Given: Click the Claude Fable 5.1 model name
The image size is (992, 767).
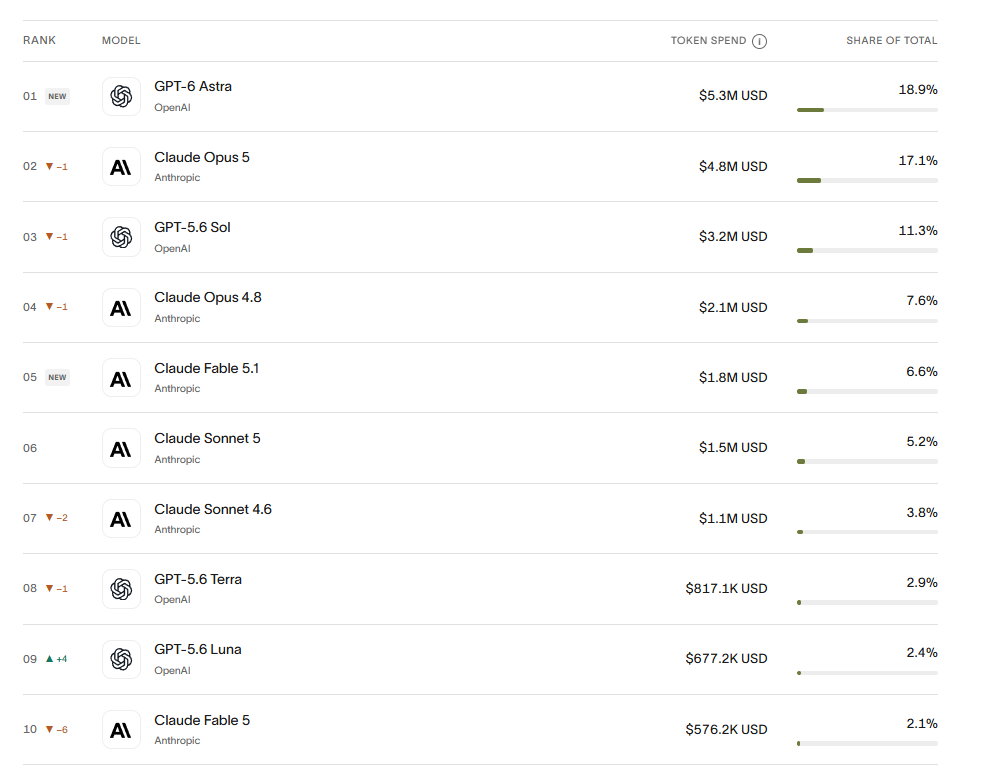Looking at the screenshot, I should (x=207, y=368).
